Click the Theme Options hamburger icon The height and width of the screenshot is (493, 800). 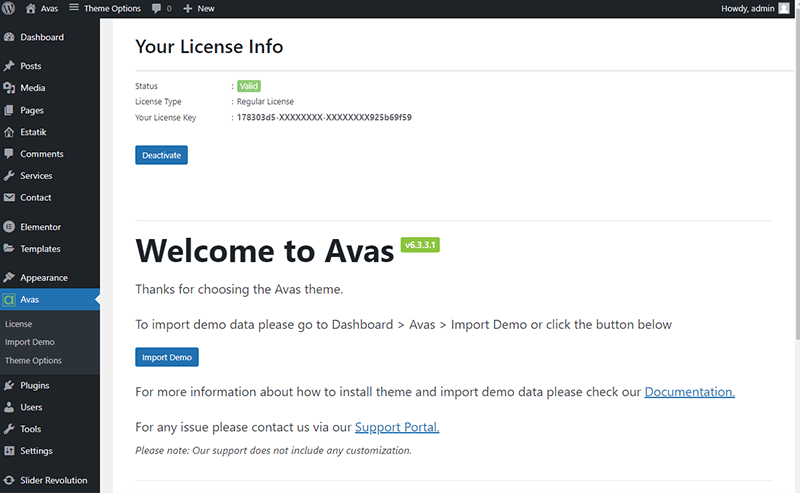click(x=74, y=7)
